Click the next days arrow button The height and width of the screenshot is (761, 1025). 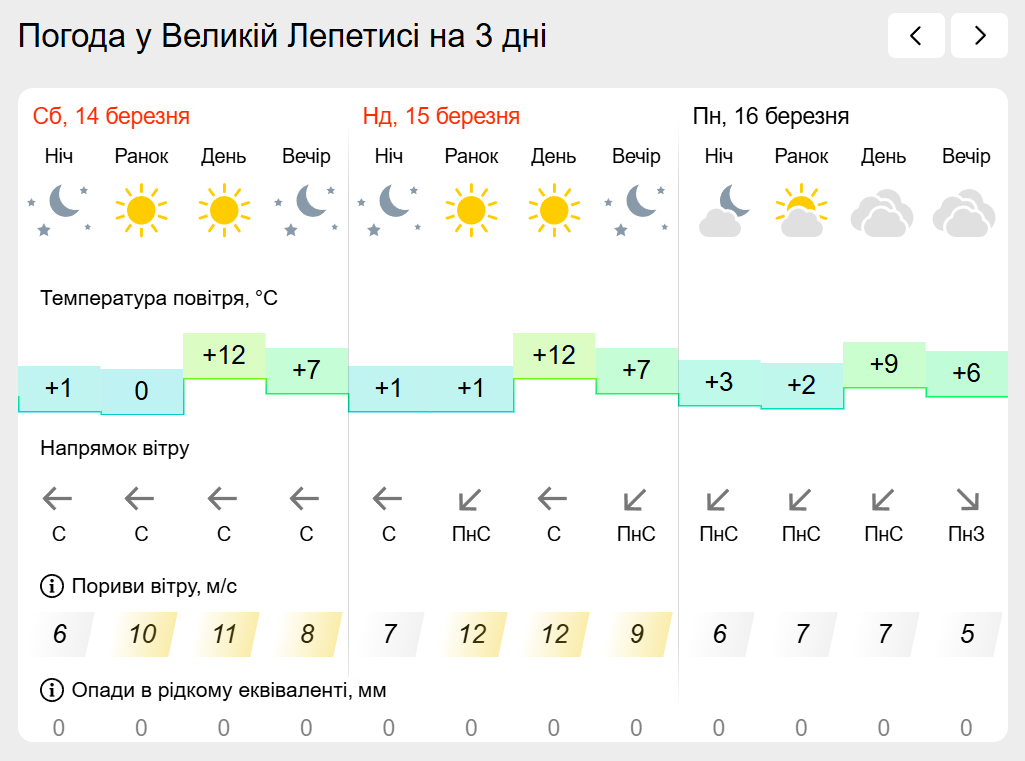pos(979,36)
